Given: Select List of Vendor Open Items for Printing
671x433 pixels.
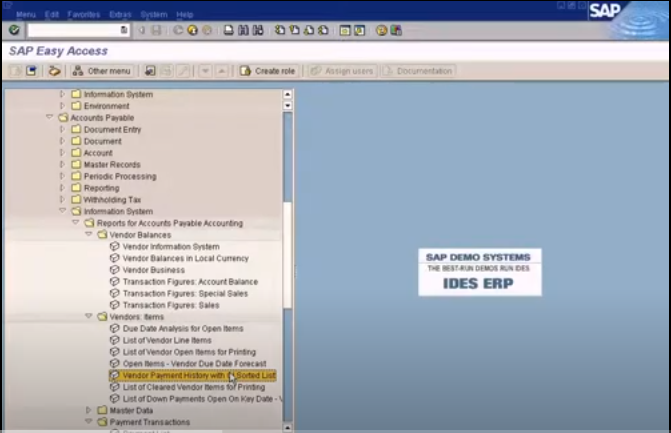Looking at the screenshot, I should [x=189, y=352].
